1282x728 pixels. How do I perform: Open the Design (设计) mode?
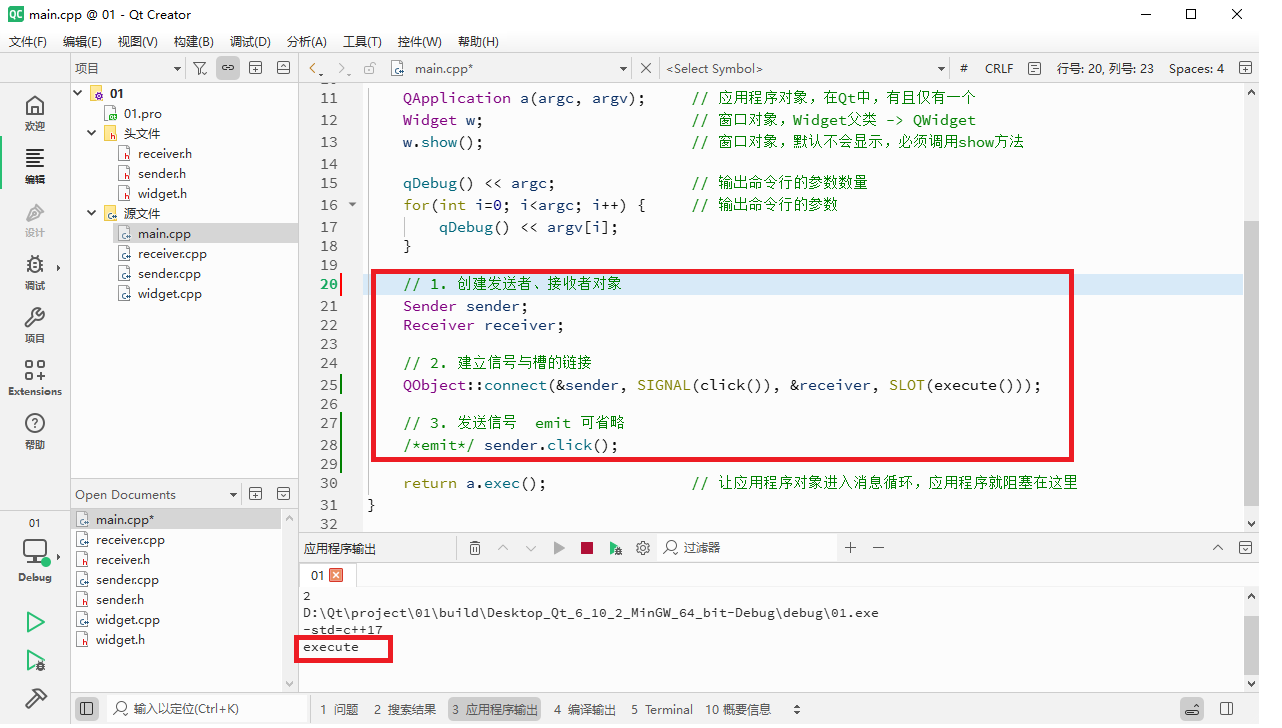[35, 220]
